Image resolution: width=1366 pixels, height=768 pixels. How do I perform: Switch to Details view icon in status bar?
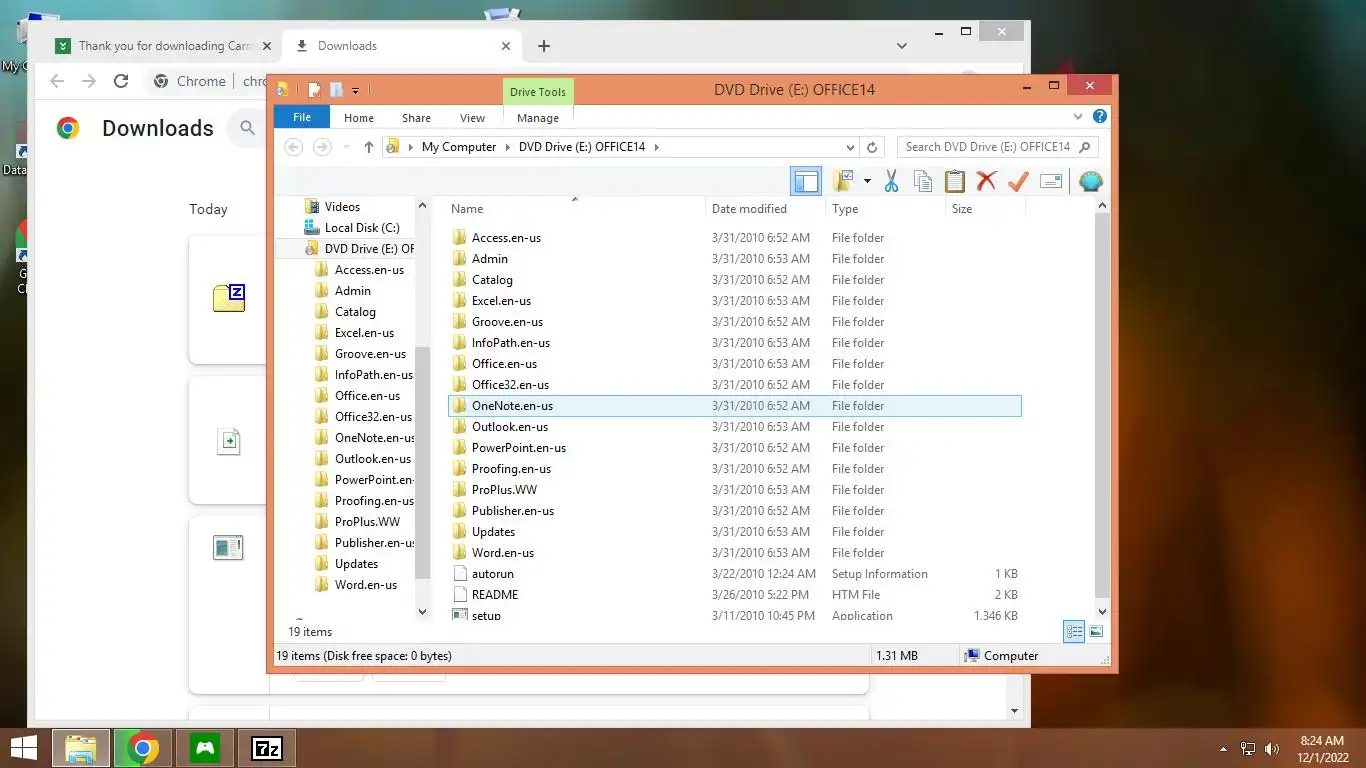point(1074,631)
